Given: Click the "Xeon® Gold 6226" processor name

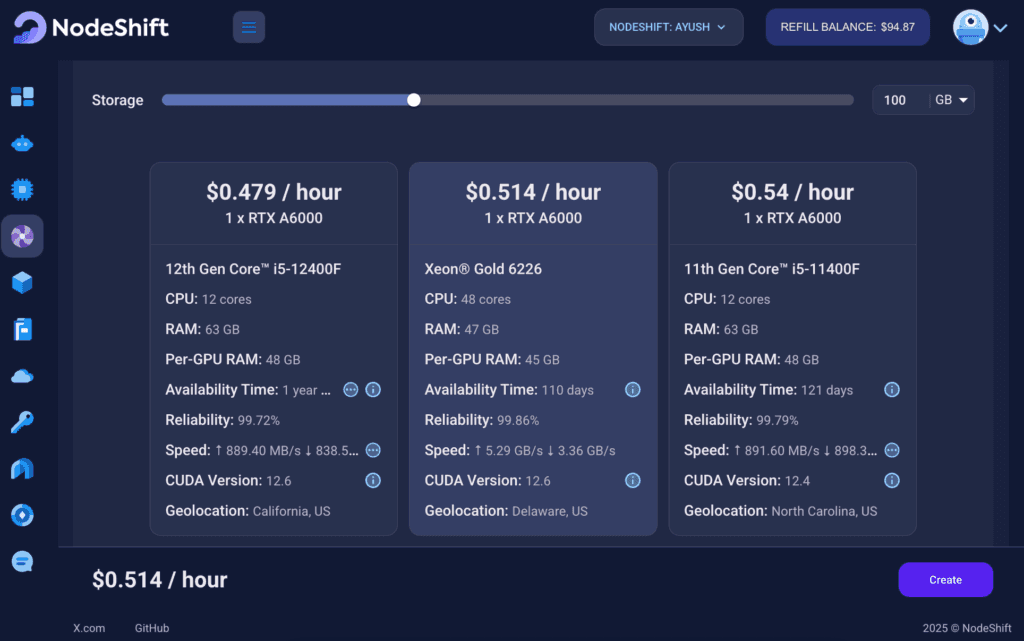Looking at the screenshot, I should point(483,269).
